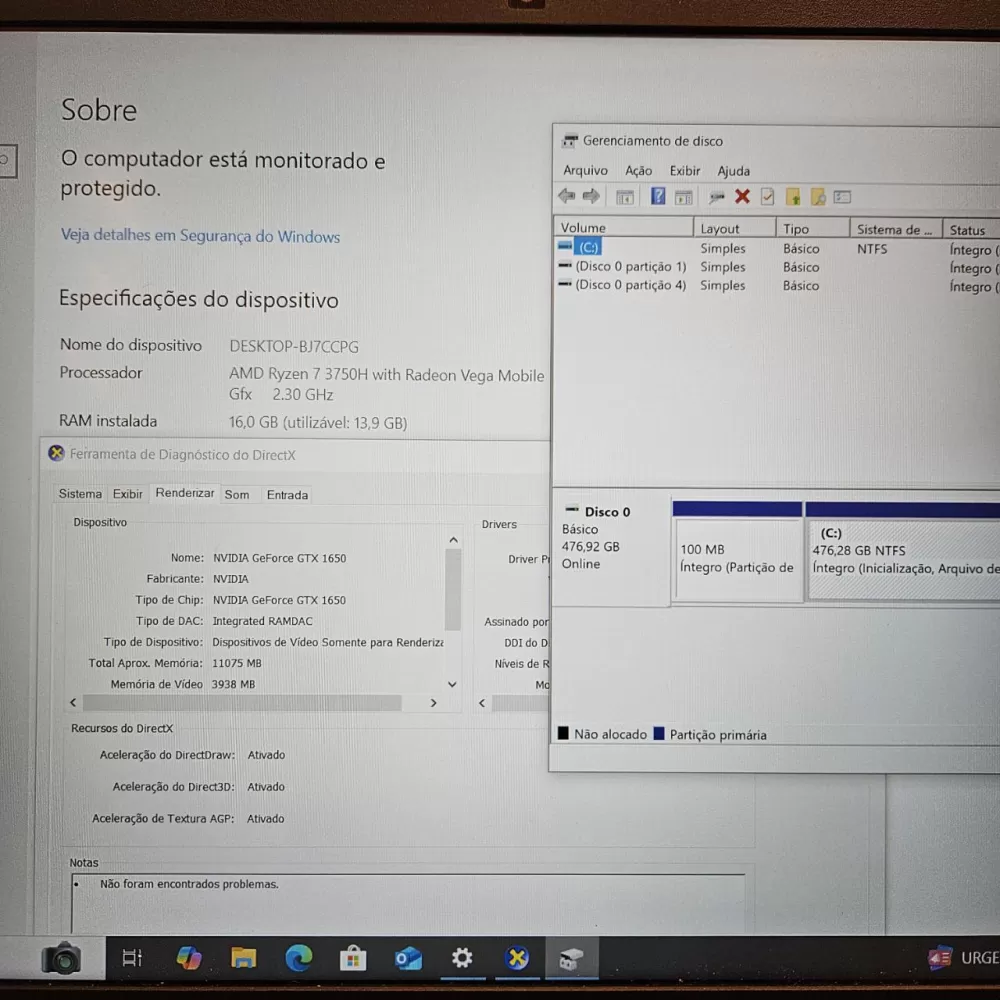
Task: Sort by Layout column header
Action: point(735,228)
